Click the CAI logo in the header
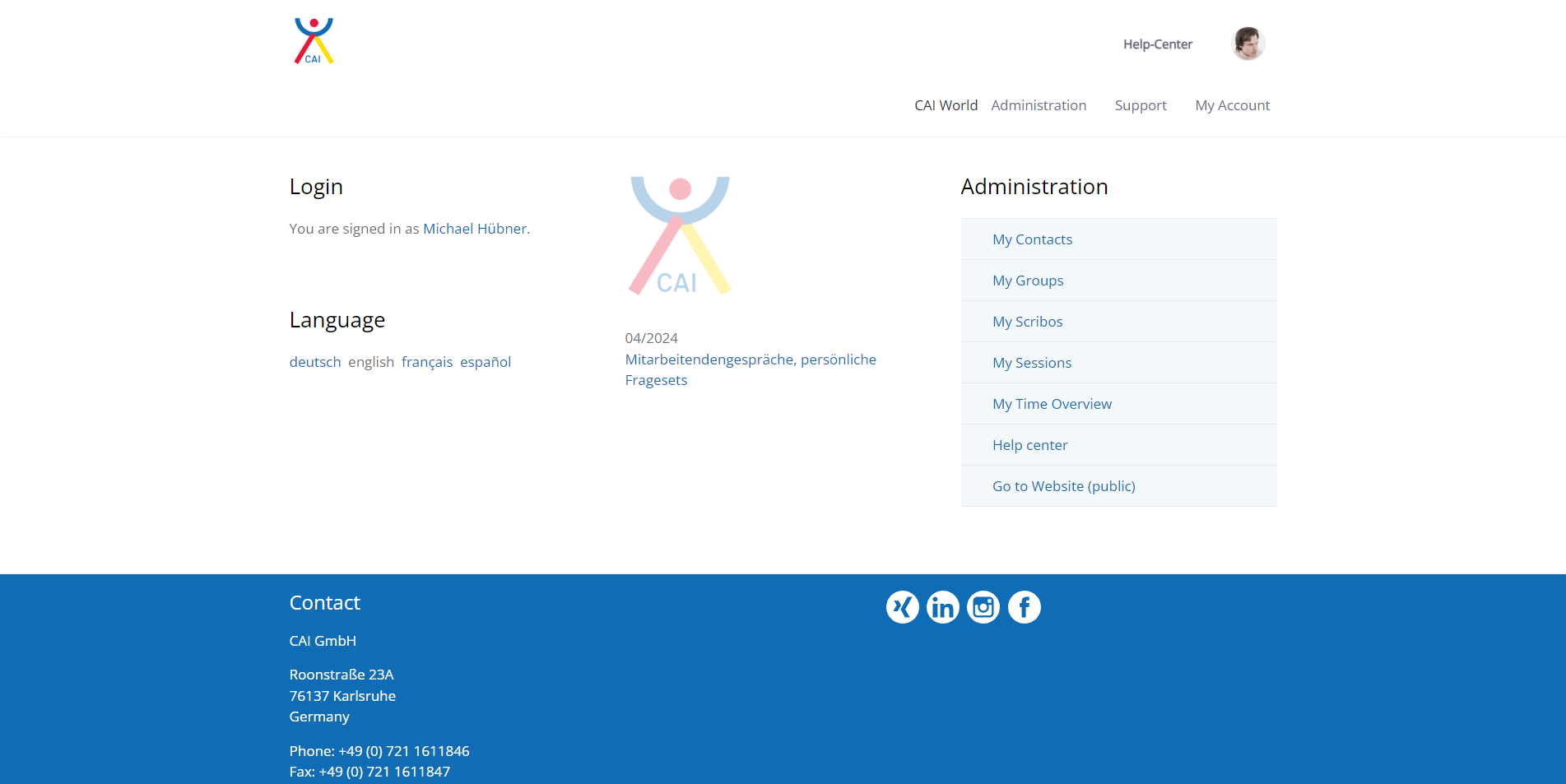 point(314,41)
